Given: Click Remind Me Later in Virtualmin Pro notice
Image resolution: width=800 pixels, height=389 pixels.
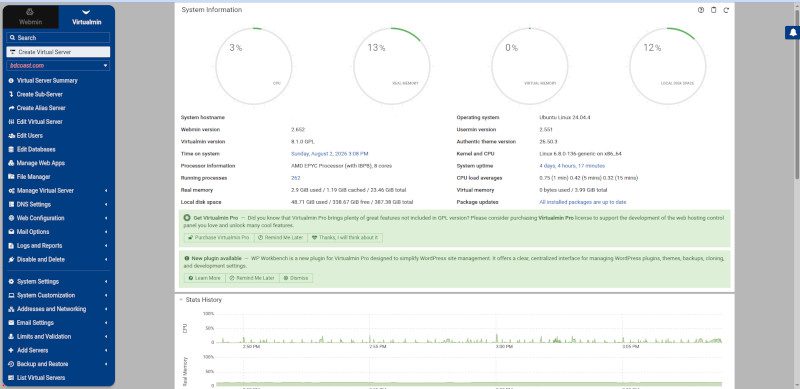Looking at the screenshot, I should [280, 238].
